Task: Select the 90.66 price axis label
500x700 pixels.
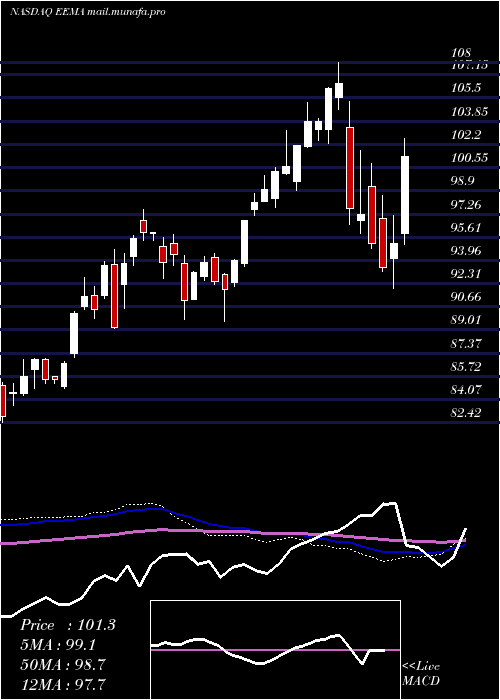Action: pos(467,297)
